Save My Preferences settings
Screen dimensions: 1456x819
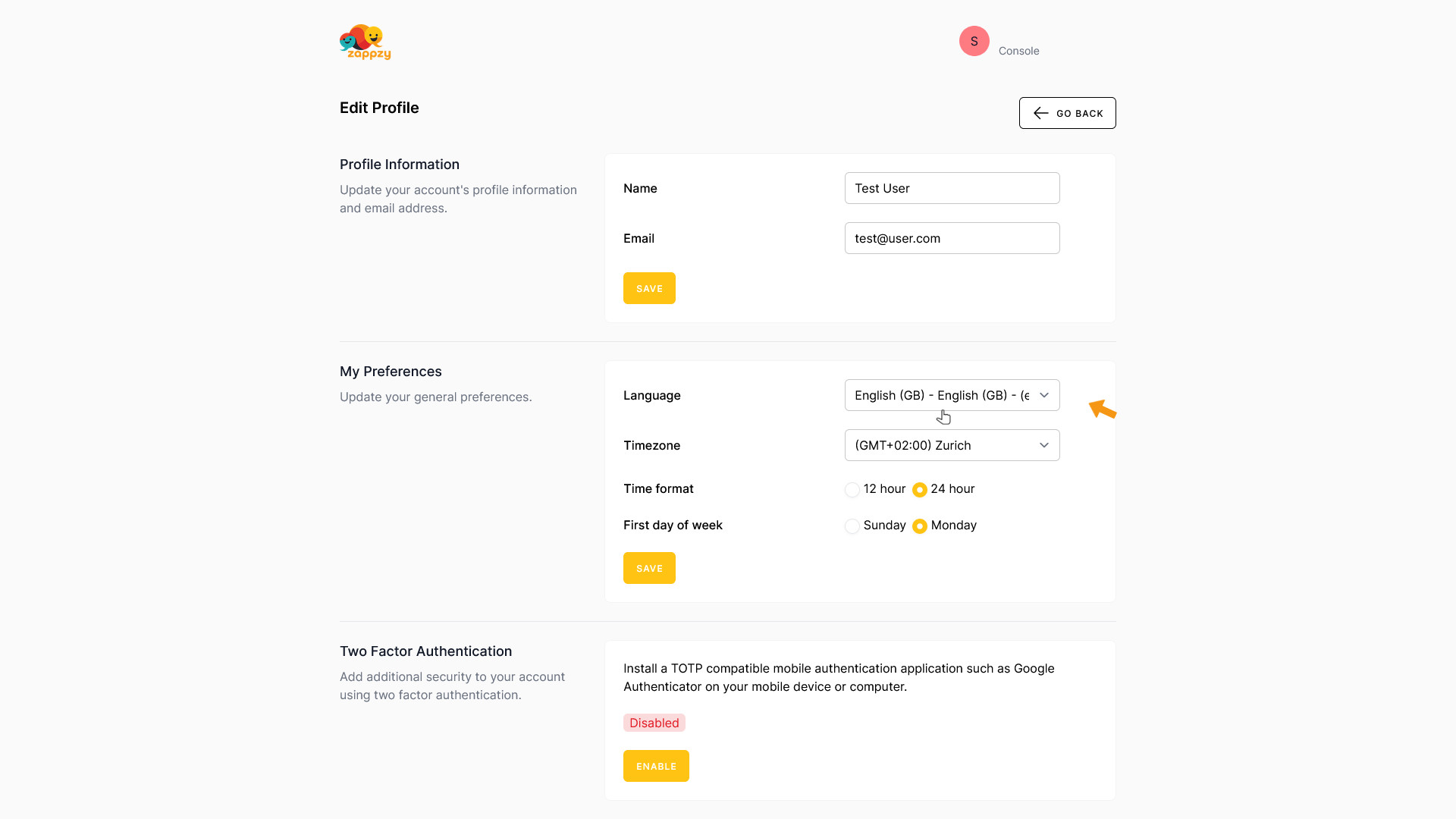pyautogui.click(x=649, y=568)
